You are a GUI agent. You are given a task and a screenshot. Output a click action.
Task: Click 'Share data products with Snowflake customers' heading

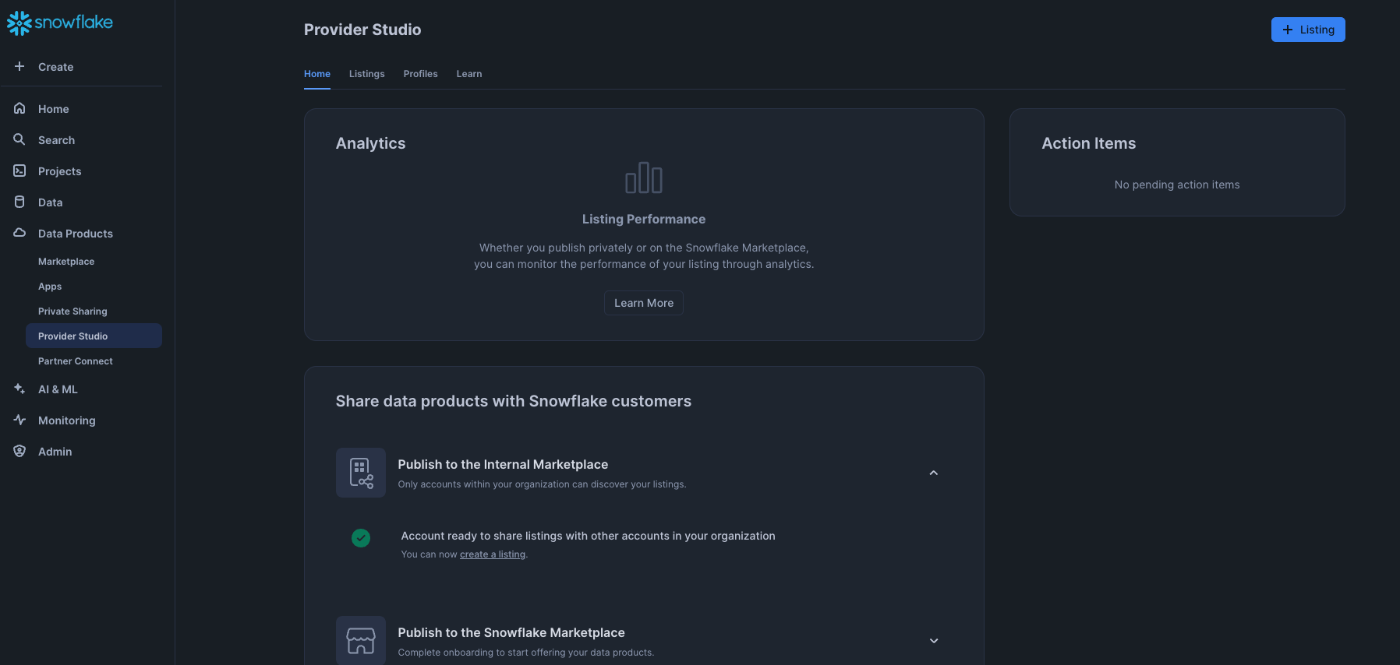point(514,401)
